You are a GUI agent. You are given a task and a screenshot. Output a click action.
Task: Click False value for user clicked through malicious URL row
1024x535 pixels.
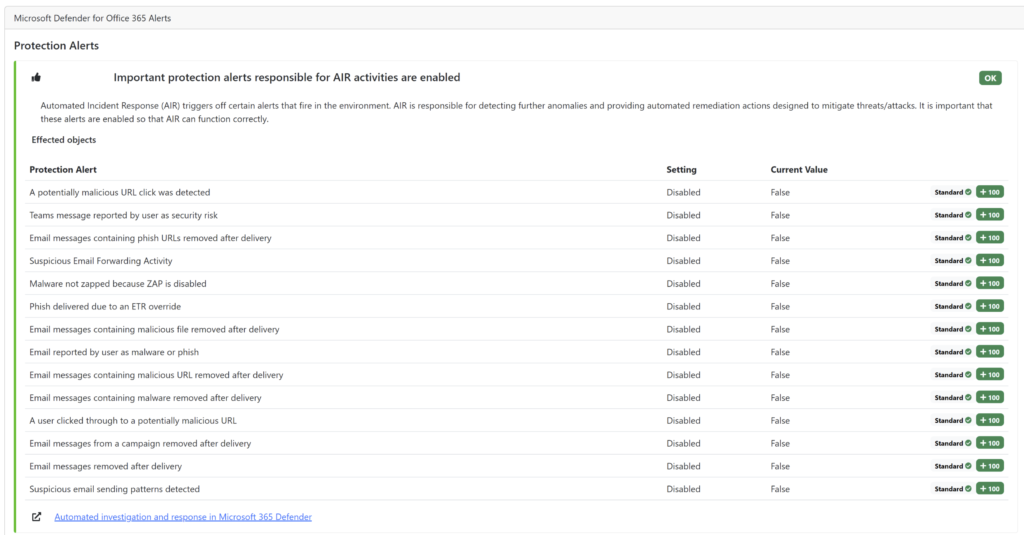point(780,421)
